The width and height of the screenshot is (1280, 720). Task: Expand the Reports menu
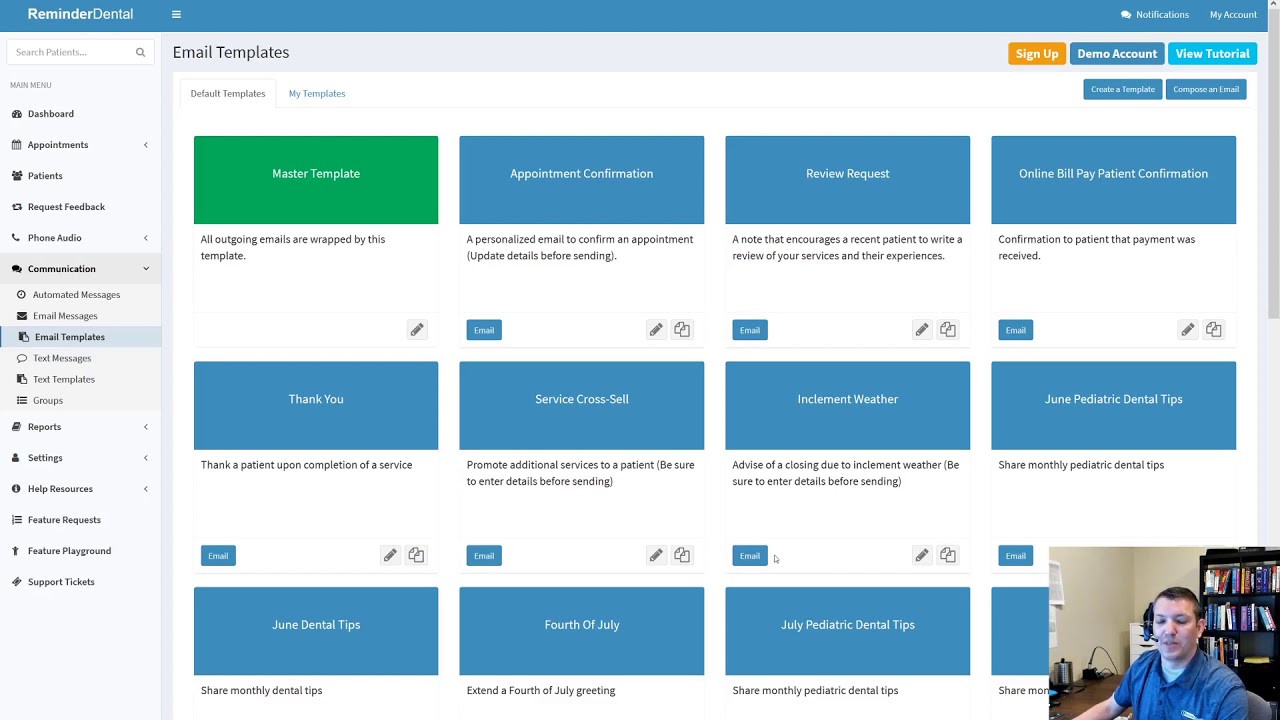[x=80, y=427]
